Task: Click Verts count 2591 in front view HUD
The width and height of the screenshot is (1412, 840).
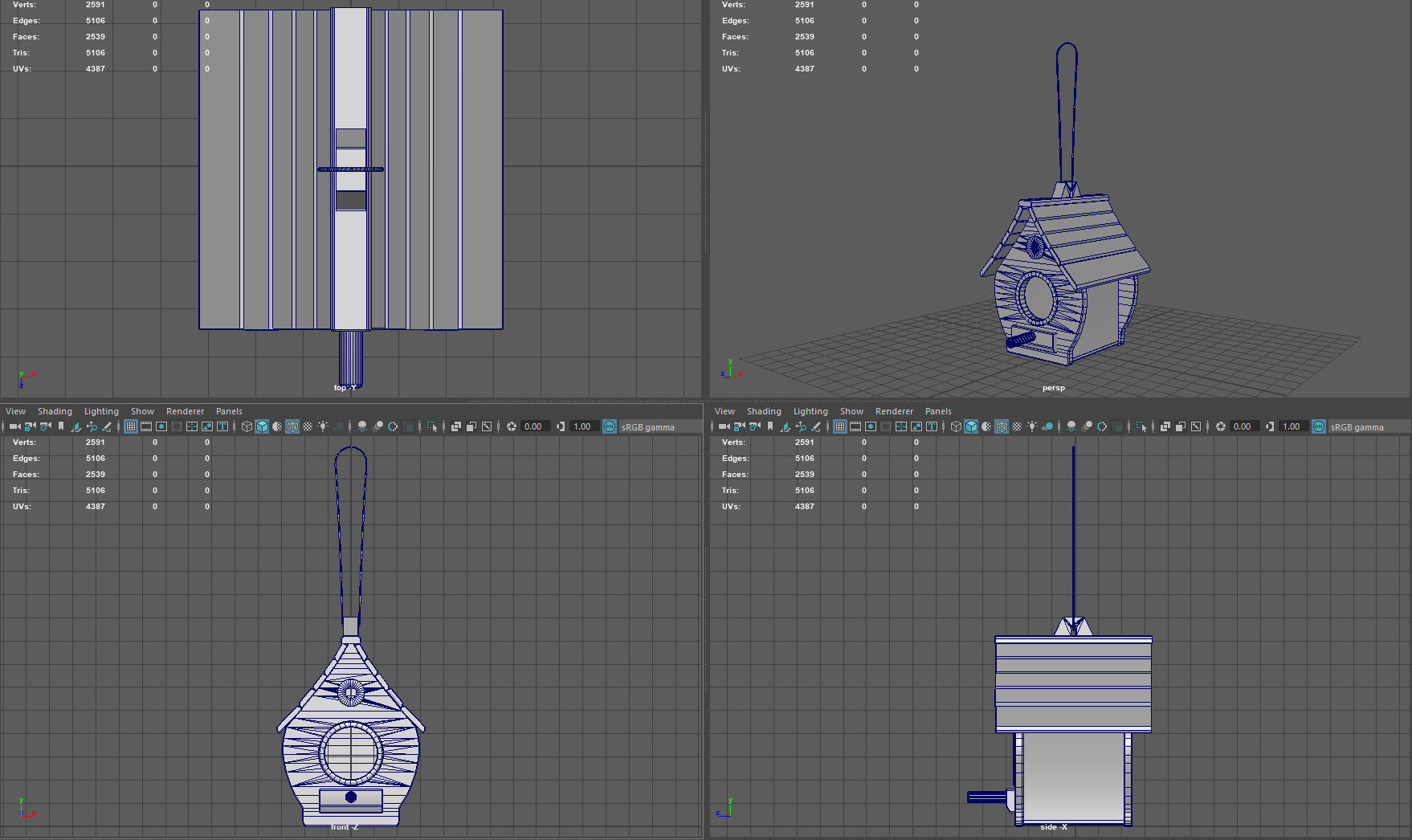Action: click(x=96, y=442)
